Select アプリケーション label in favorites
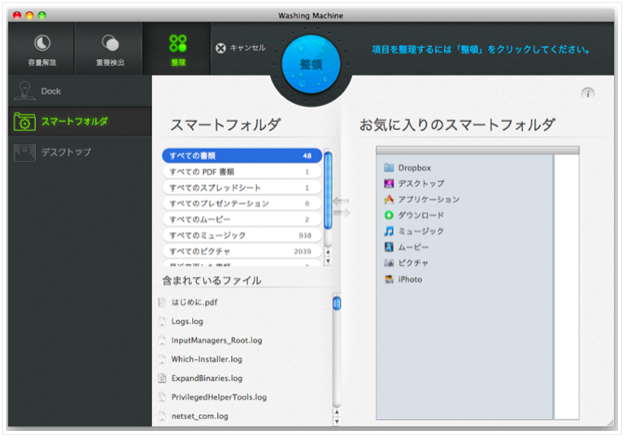Image resolution: width=626 pixels, height=440 pixels. (x=428, y=200)
